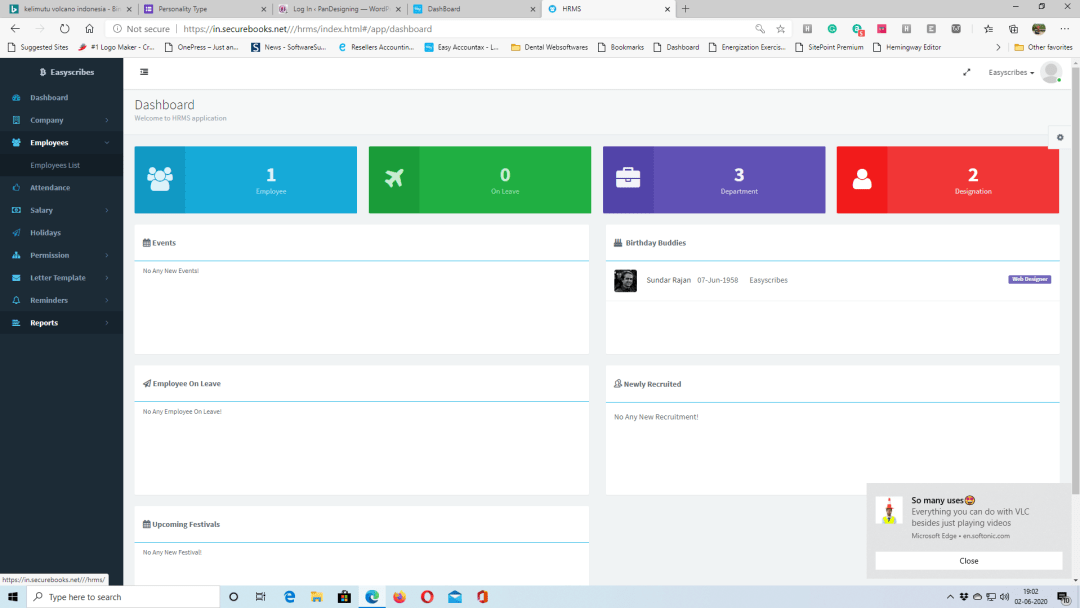Image resolution: width=1080 pixels, height=608 pixels.
Task: Click the Letter Template envelope icon
Action: click(17, 277)
